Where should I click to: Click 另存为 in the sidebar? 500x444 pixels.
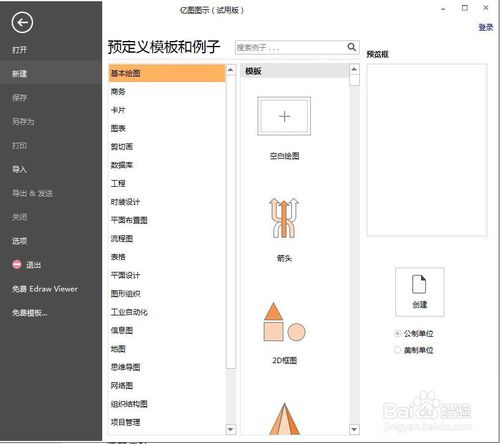tap(23, 122)
